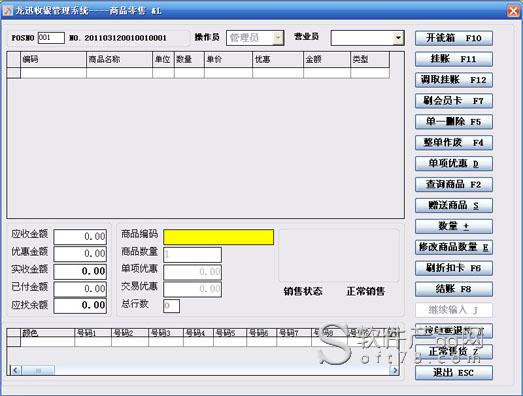Click the POSNO input box
Image resolution: width=523 pixels, height=396 pixels.
click(x=51, y=38)
